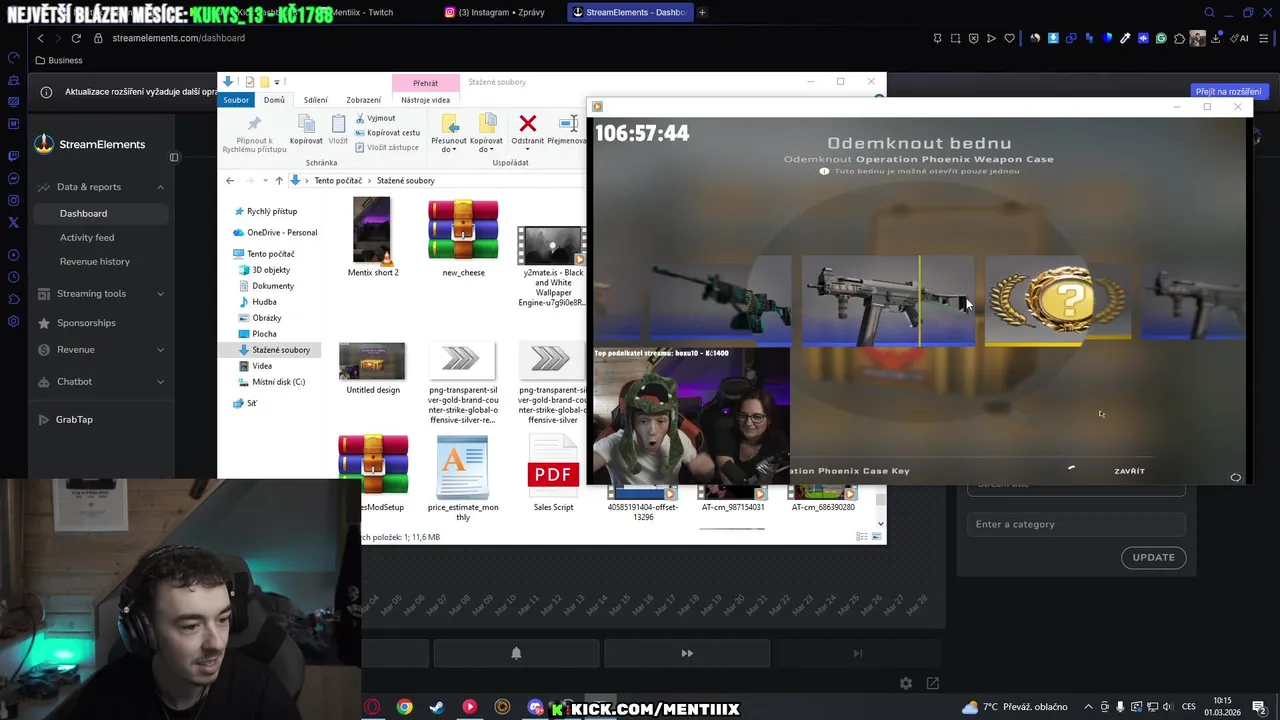Open the Soubor tab in File Explorer
1280x720 pixels.
pyautogui.click(x=236, y=100)
